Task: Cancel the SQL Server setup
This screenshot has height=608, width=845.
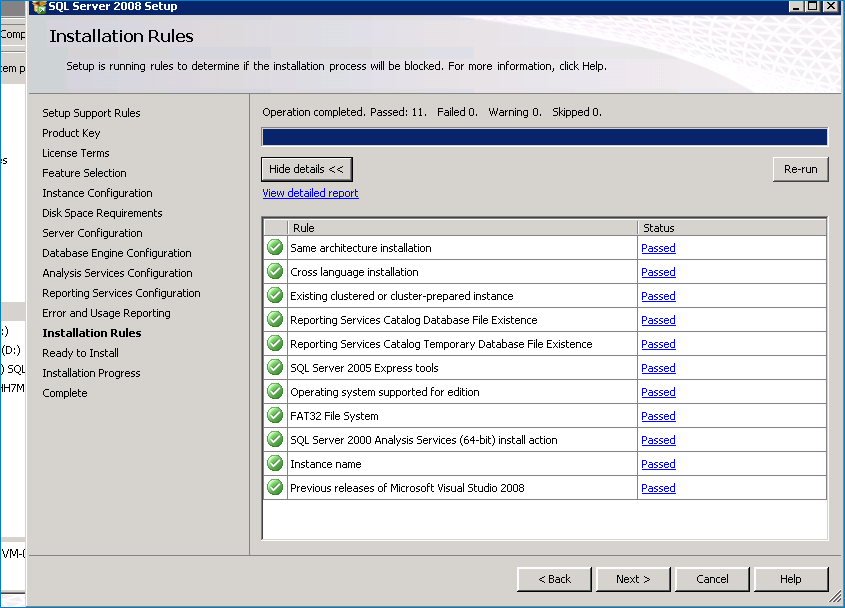Action: [712, 579]
